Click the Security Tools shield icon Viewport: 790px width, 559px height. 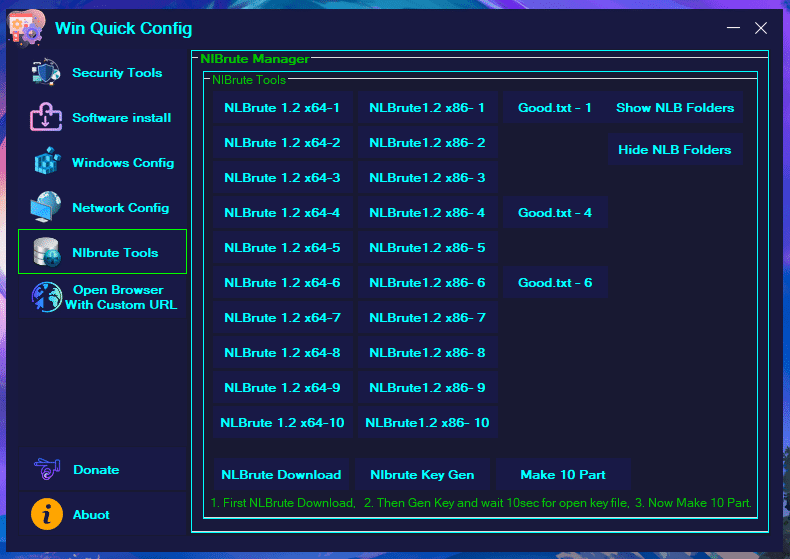pos(46,73)
